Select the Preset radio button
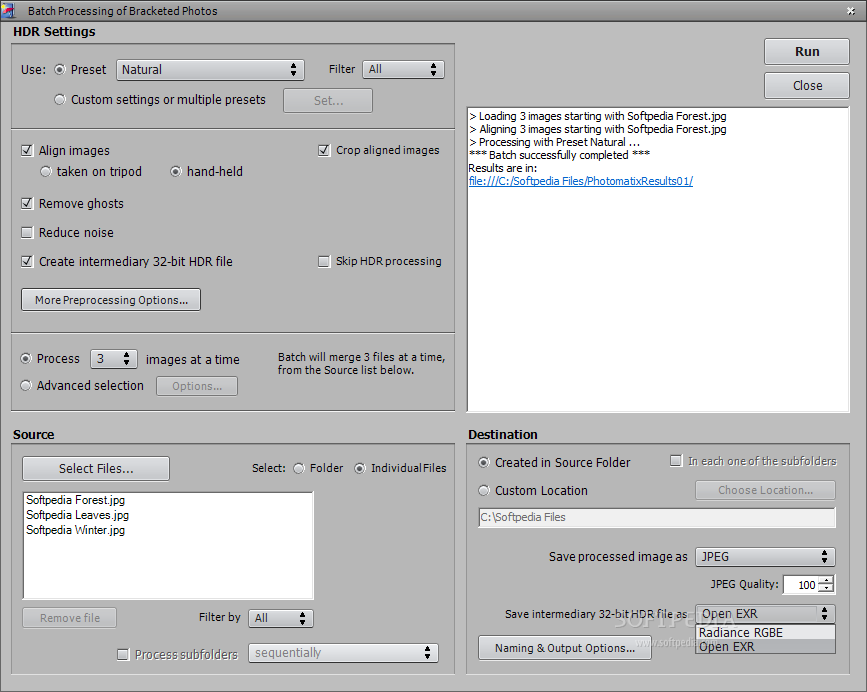 click(60, 70)
